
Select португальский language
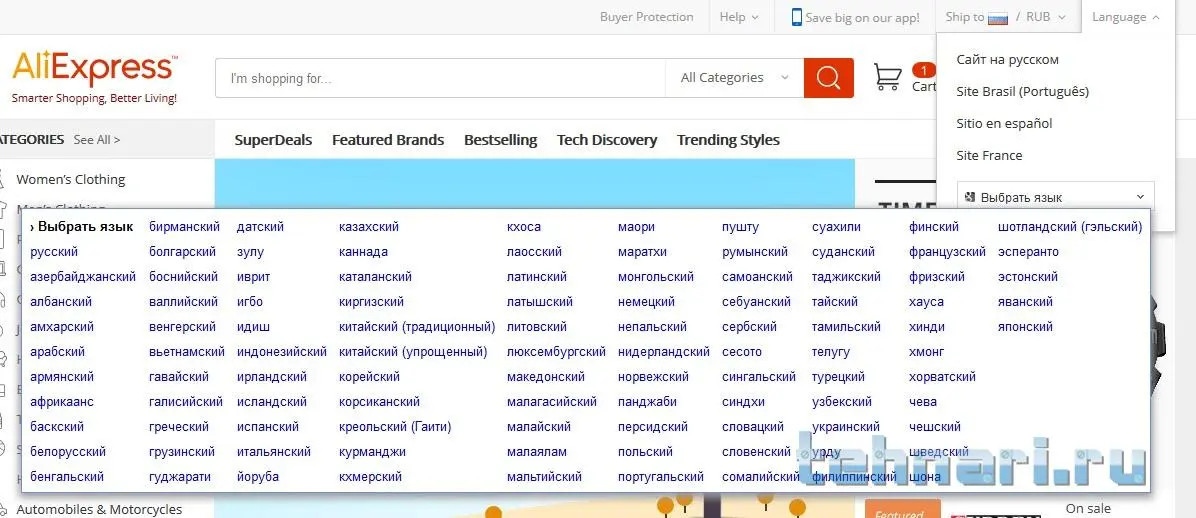[x=661, y=477]
